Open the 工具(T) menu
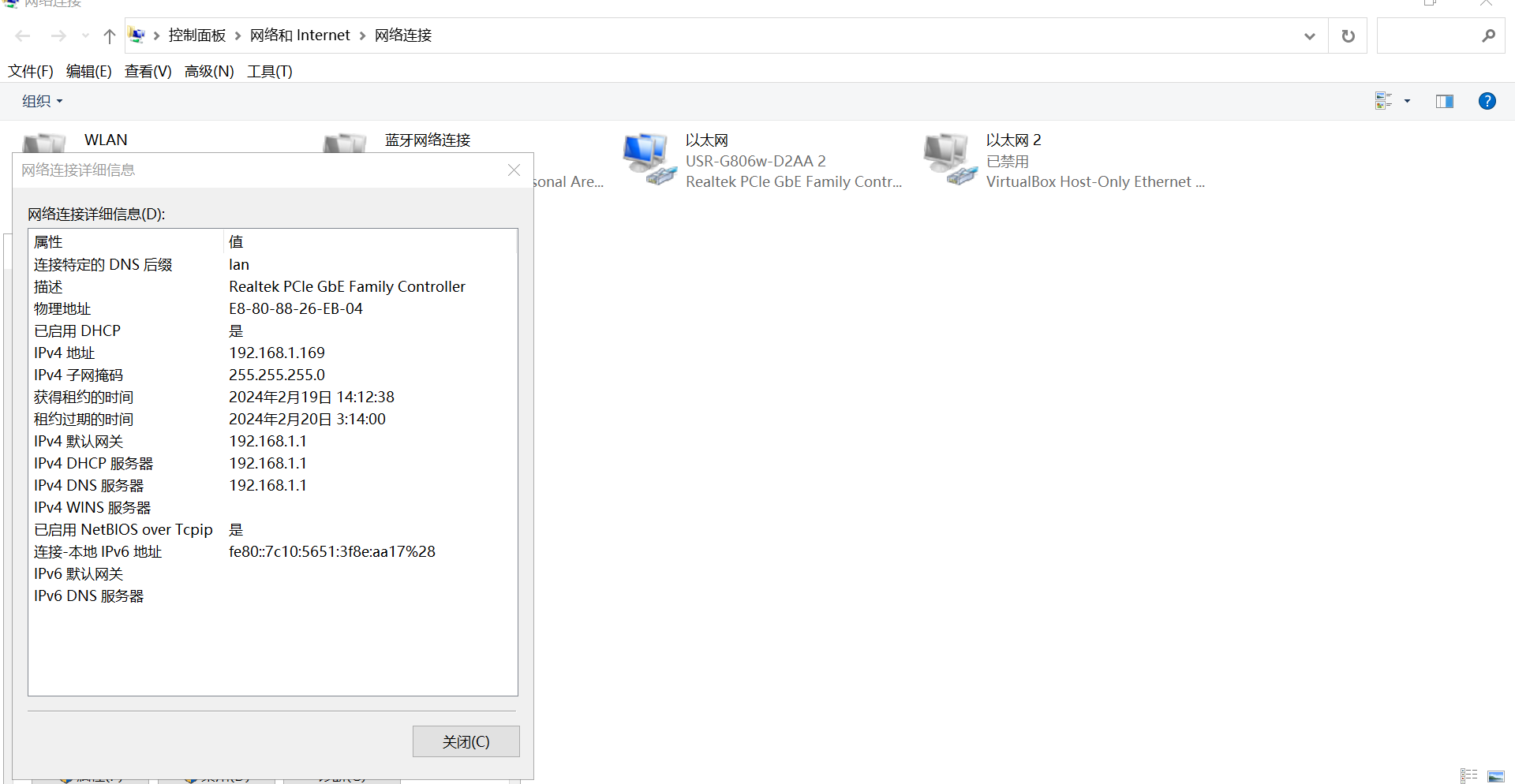Image resolution: width=1515 pixels, height=784 pixels. click(x=269, y=71)
